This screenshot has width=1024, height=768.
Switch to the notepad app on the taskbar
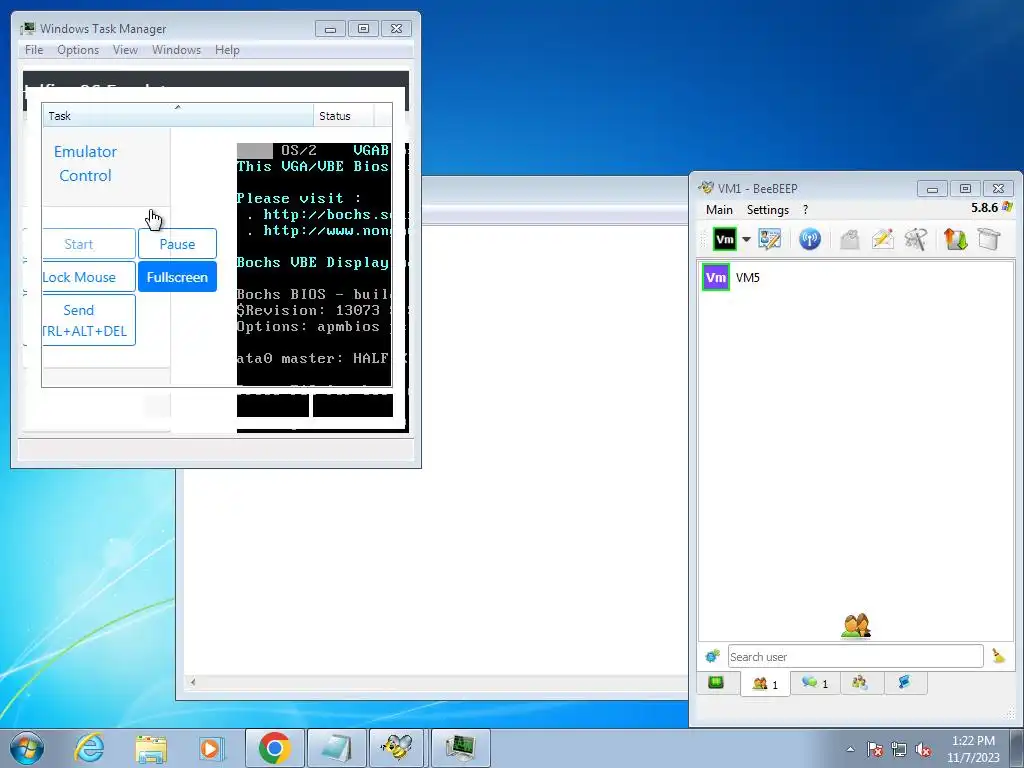[x=336, y=748]
